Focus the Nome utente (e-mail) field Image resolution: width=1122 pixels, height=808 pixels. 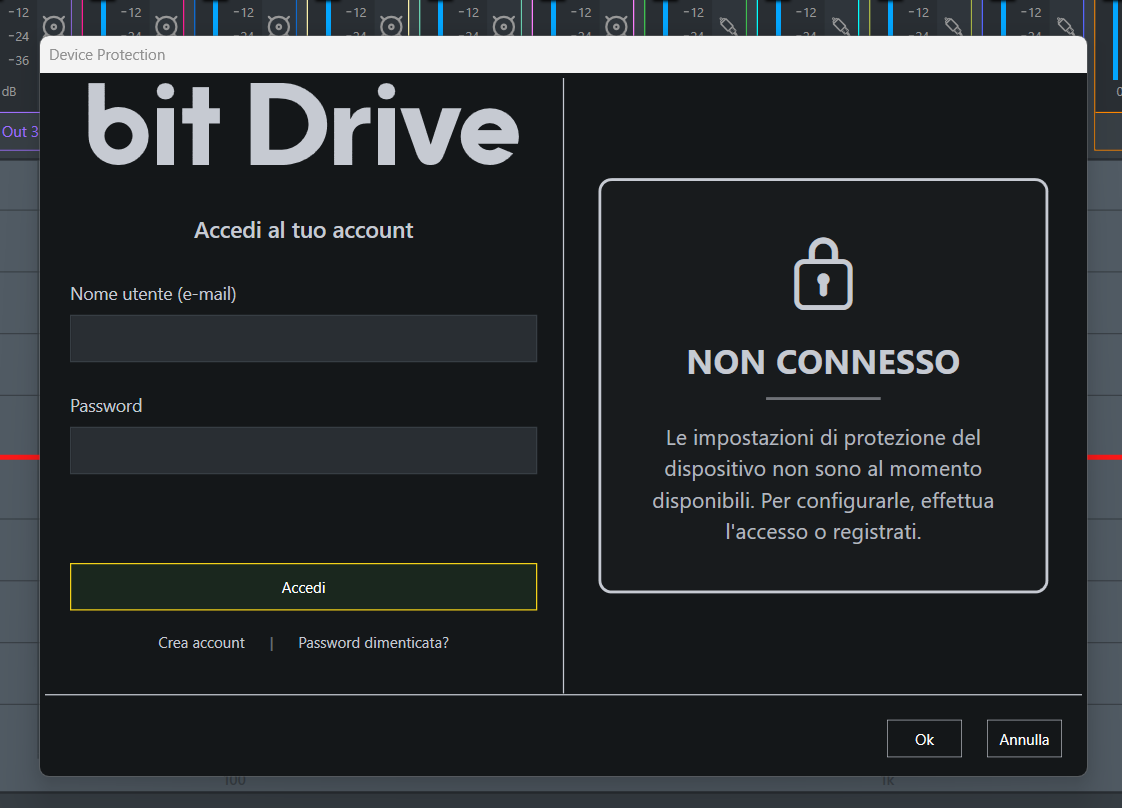pyautogui.click(x=303, y=339)
